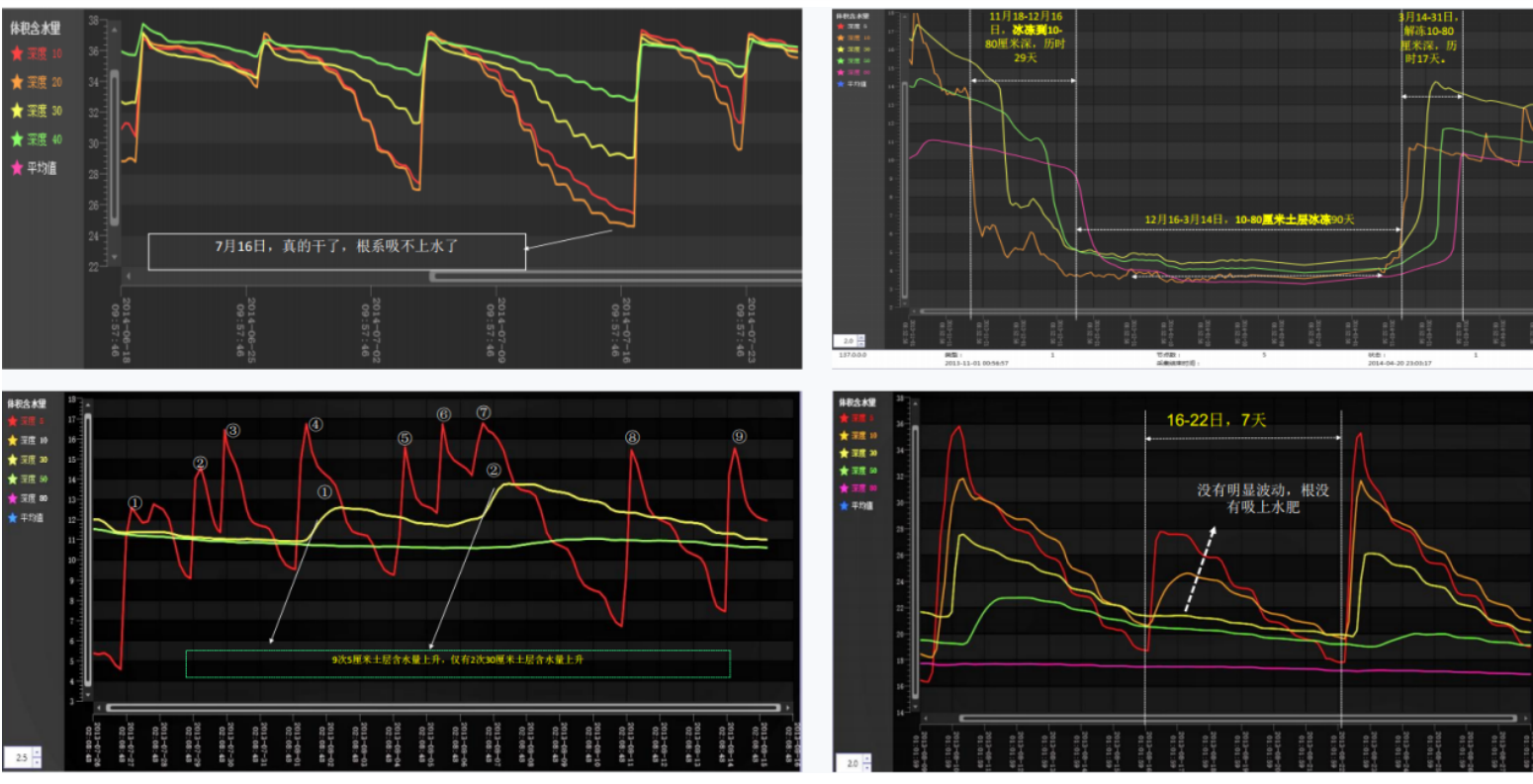Click horizontal scrollbar thumb in 9次5厘米 chart
The image size is (1533, 784).
pyautogui.click(x=443, y=707)
